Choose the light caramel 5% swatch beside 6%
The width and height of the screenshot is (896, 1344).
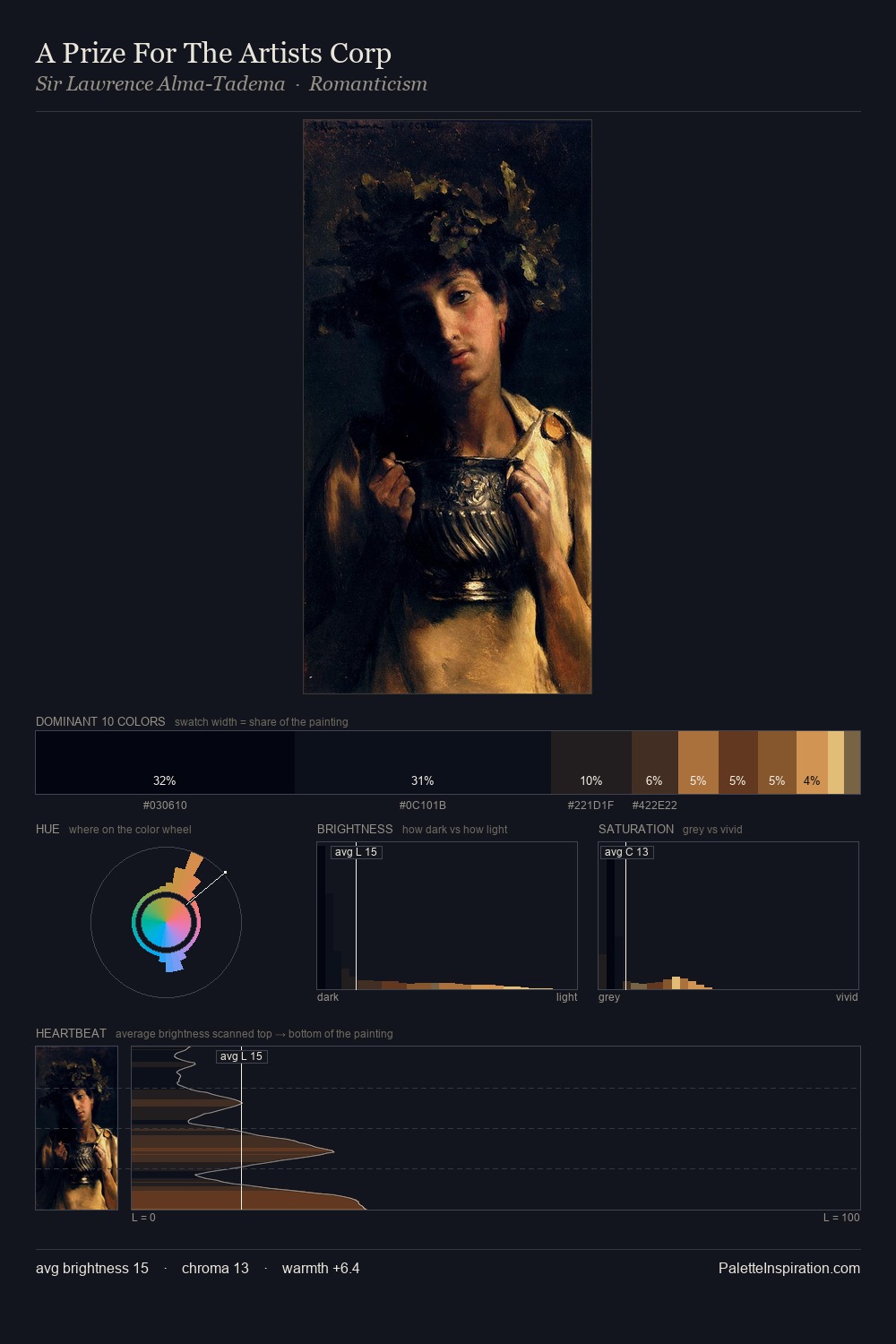point(698,762)
